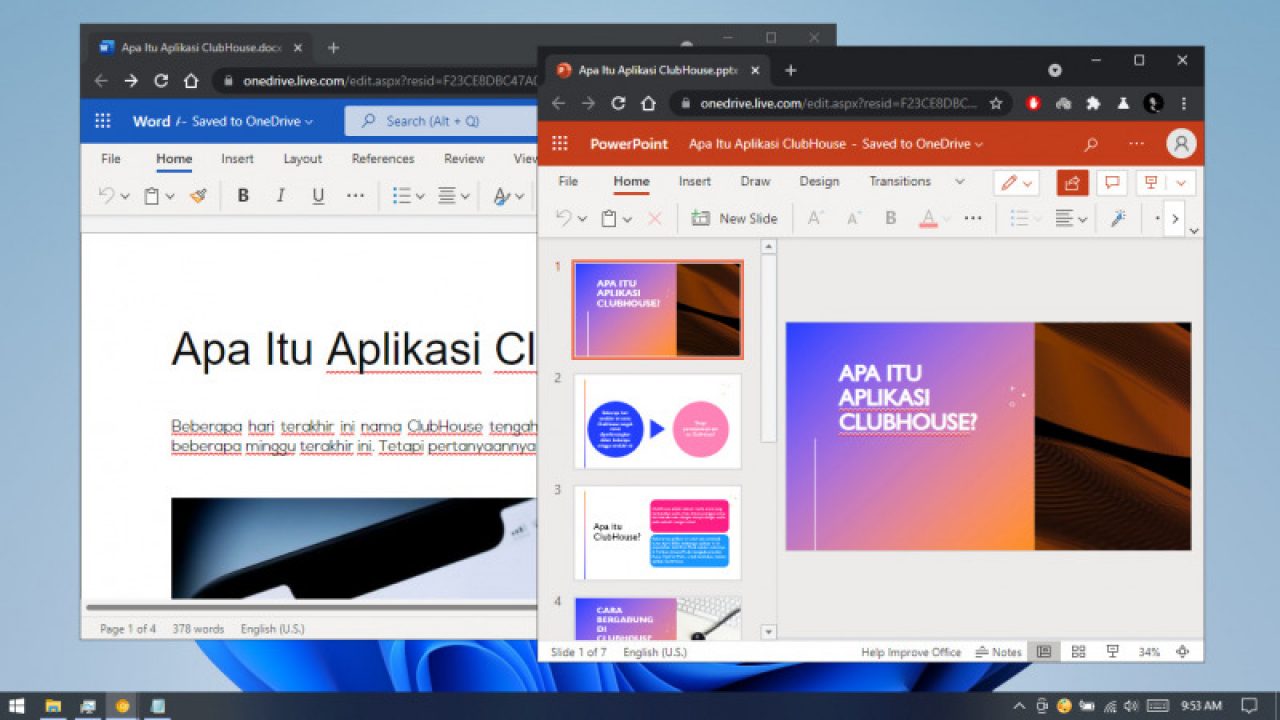Click the New Slide button
This screenshot has height=720, width=1280.
point(734,218)
